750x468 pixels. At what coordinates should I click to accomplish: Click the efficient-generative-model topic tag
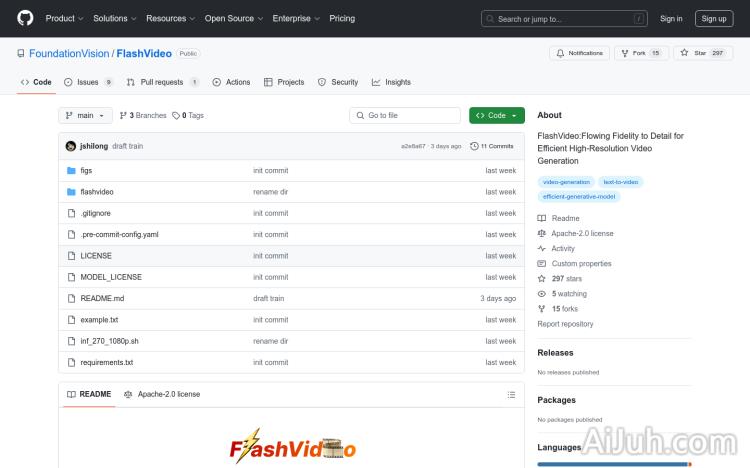[579, 197]
